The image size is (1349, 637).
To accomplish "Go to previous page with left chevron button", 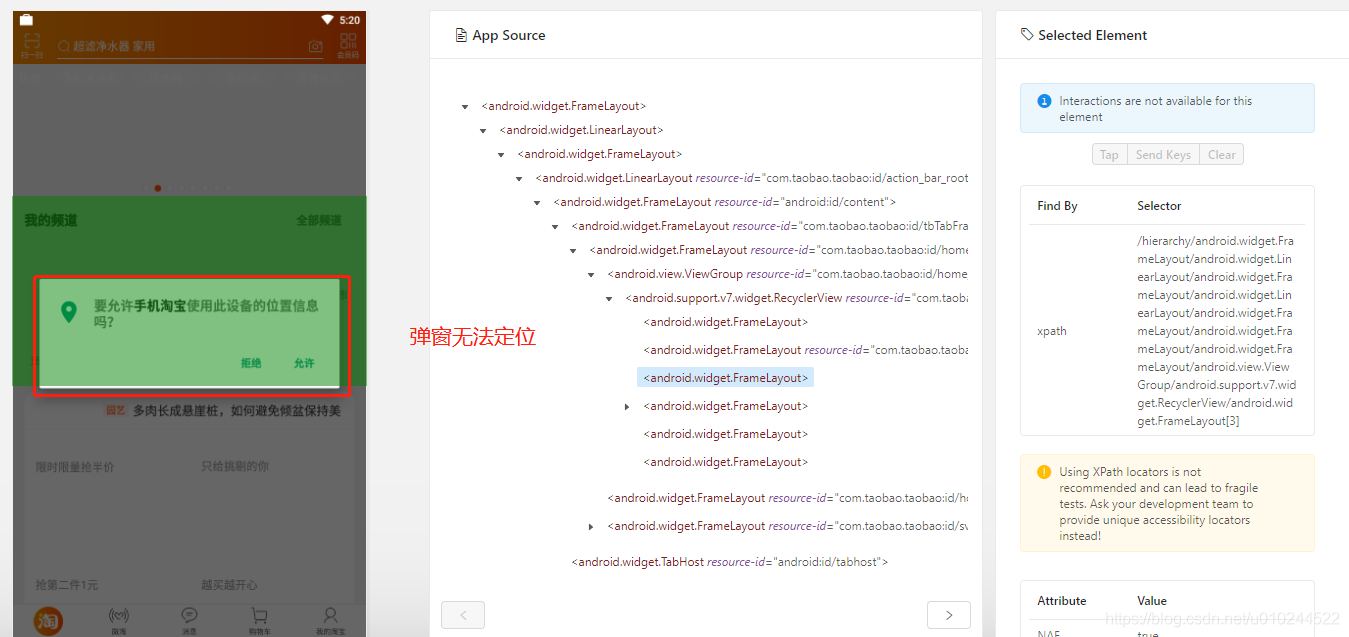I will [x=463, y=615].
